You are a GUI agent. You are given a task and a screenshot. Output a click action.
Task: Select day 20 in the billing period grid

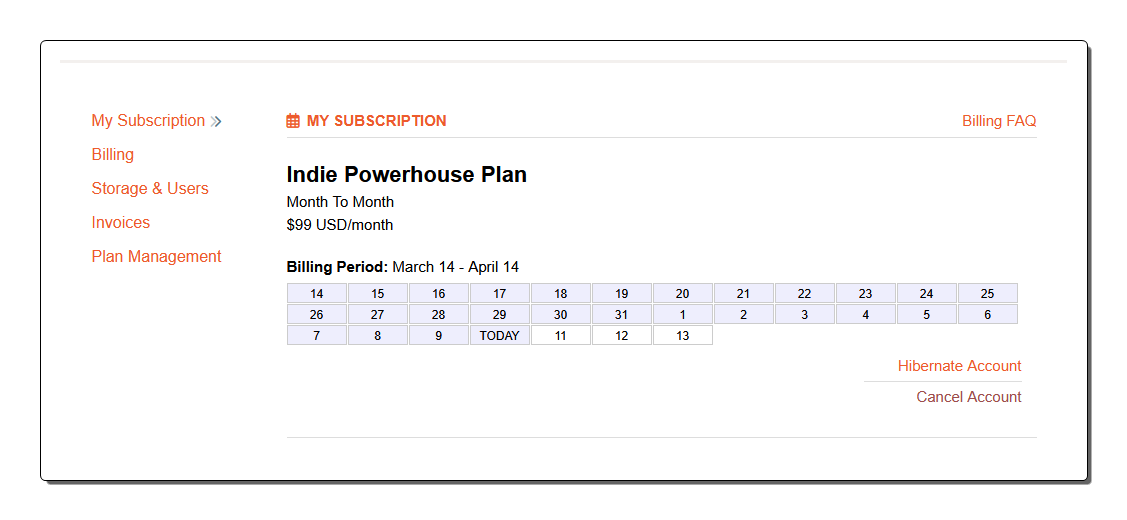click(x=683, y=294)
